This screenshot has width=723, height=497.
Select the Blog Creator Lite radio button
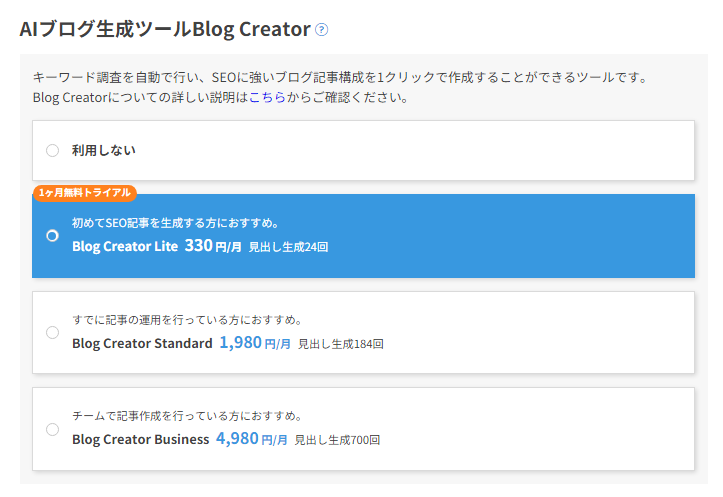coord(53,236)
